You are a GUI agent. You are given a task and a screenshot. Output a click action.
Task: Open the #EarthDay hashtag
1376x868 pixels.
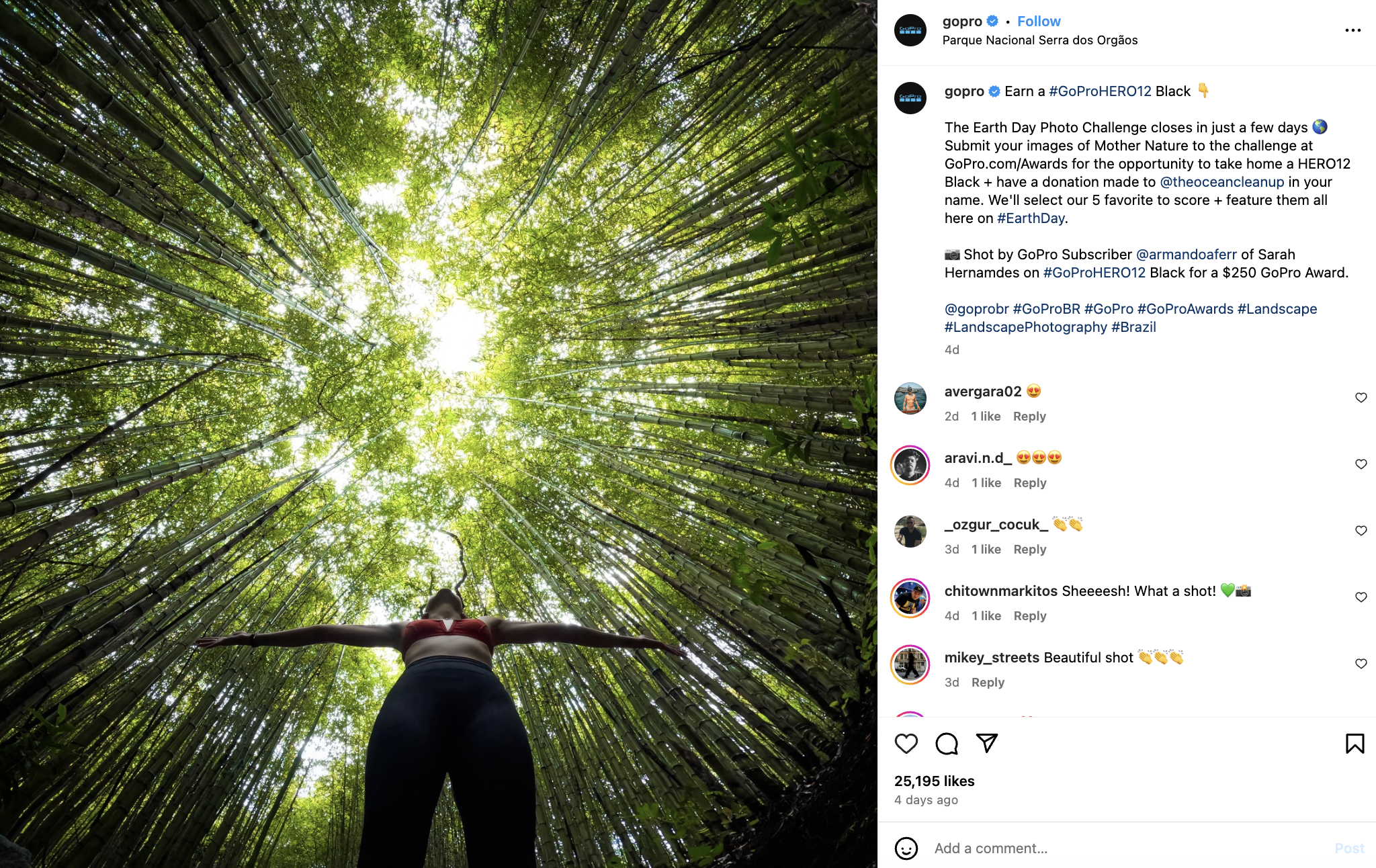(1031, 218)
